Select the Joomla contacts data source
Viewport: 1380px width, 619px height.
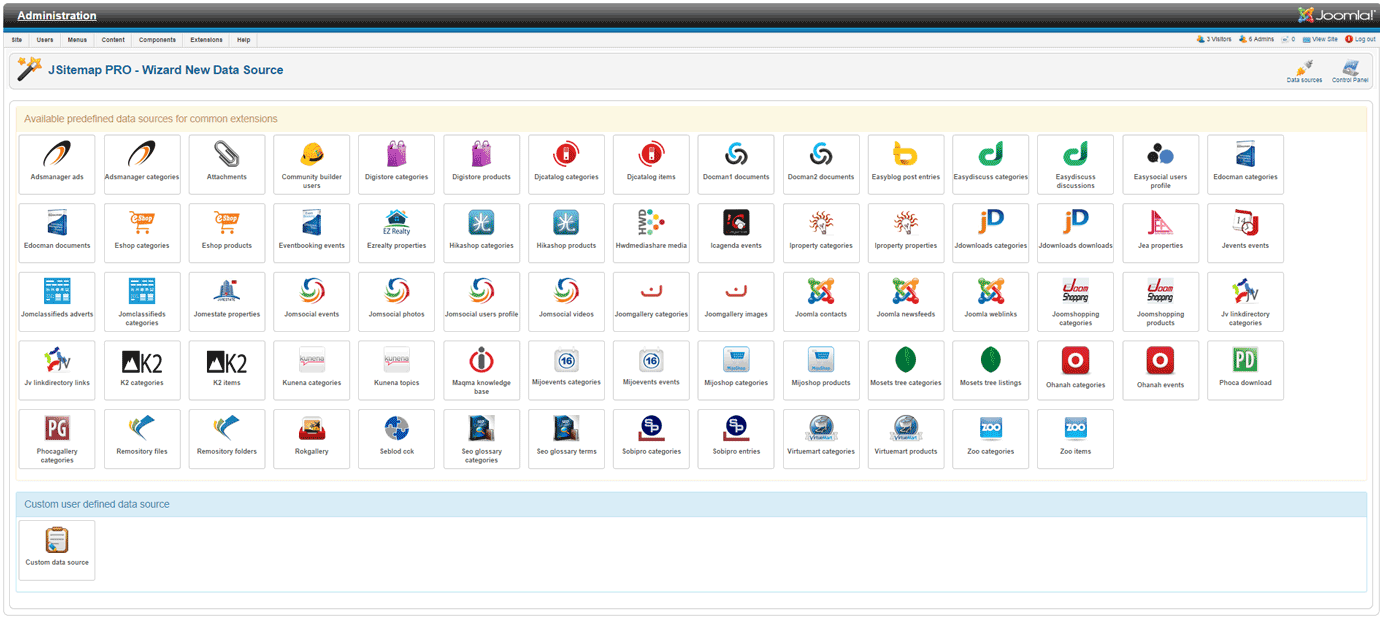coord(821,301)
